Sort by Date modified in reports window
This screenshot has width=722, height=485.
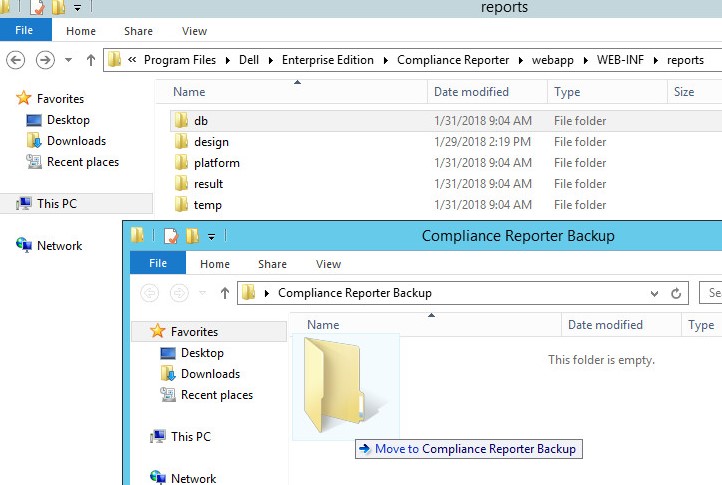[x=488, y=92]
